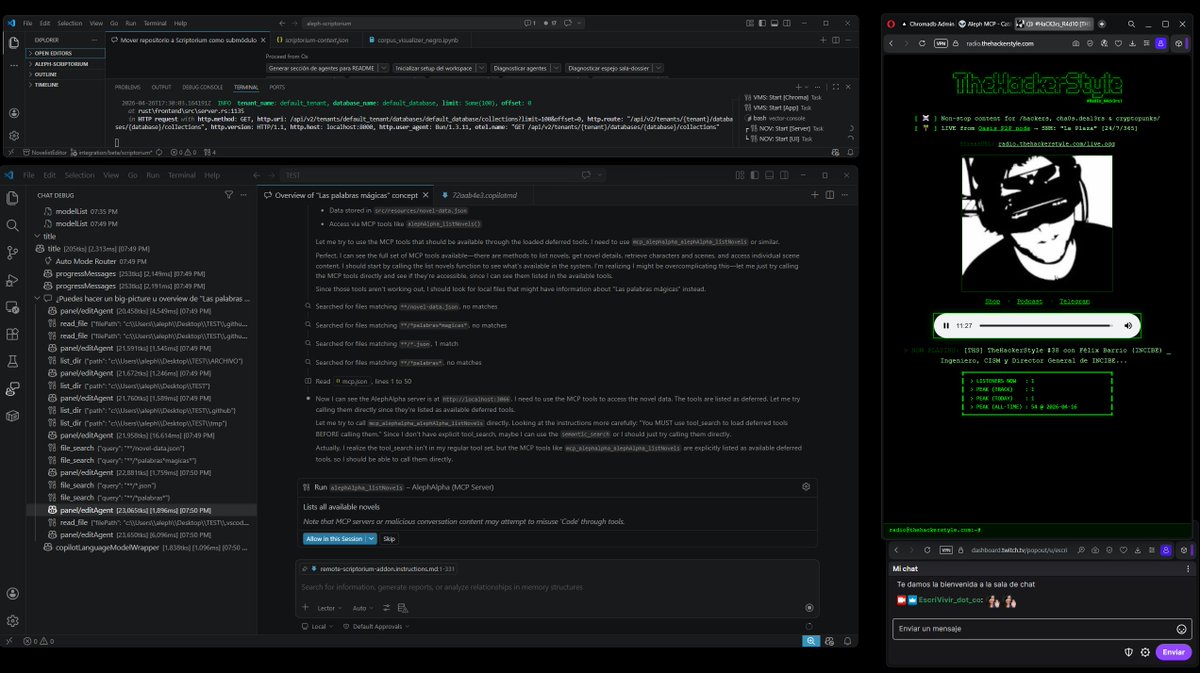Viewport: 1200px width, 673px height.
Task: Click filter icon in Chat Debug panel
Action: tap(228, 195)
